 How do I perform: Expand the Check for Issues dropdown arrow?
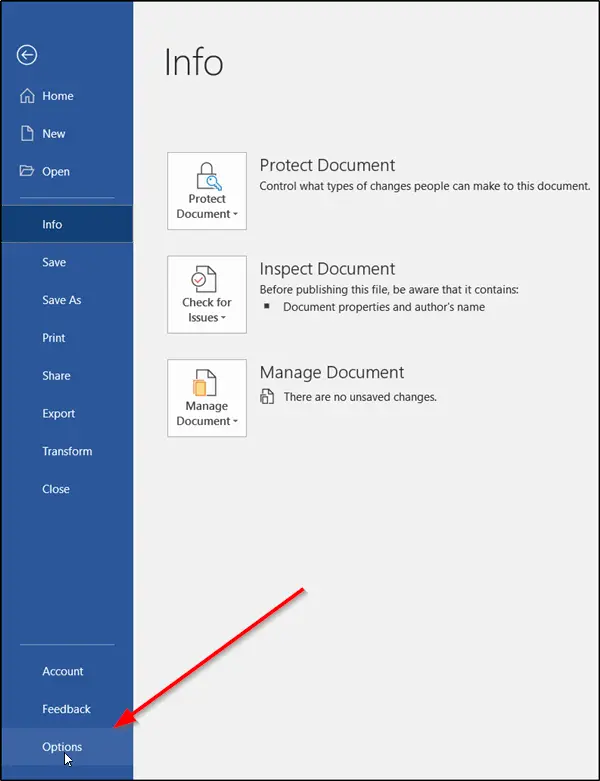(x=223, y=318)
